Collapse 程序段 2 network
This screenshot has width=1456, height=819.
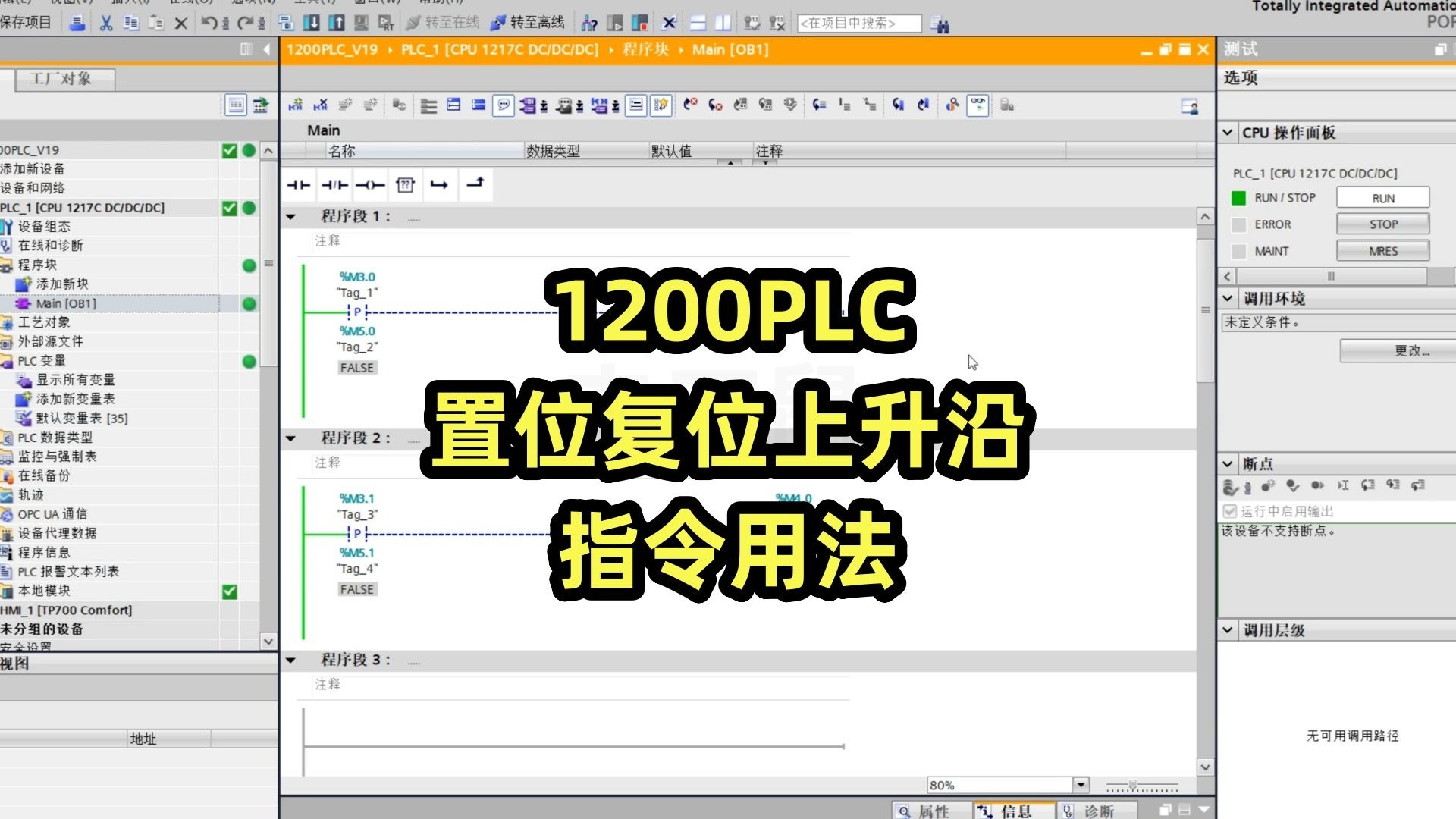(290, 438)
